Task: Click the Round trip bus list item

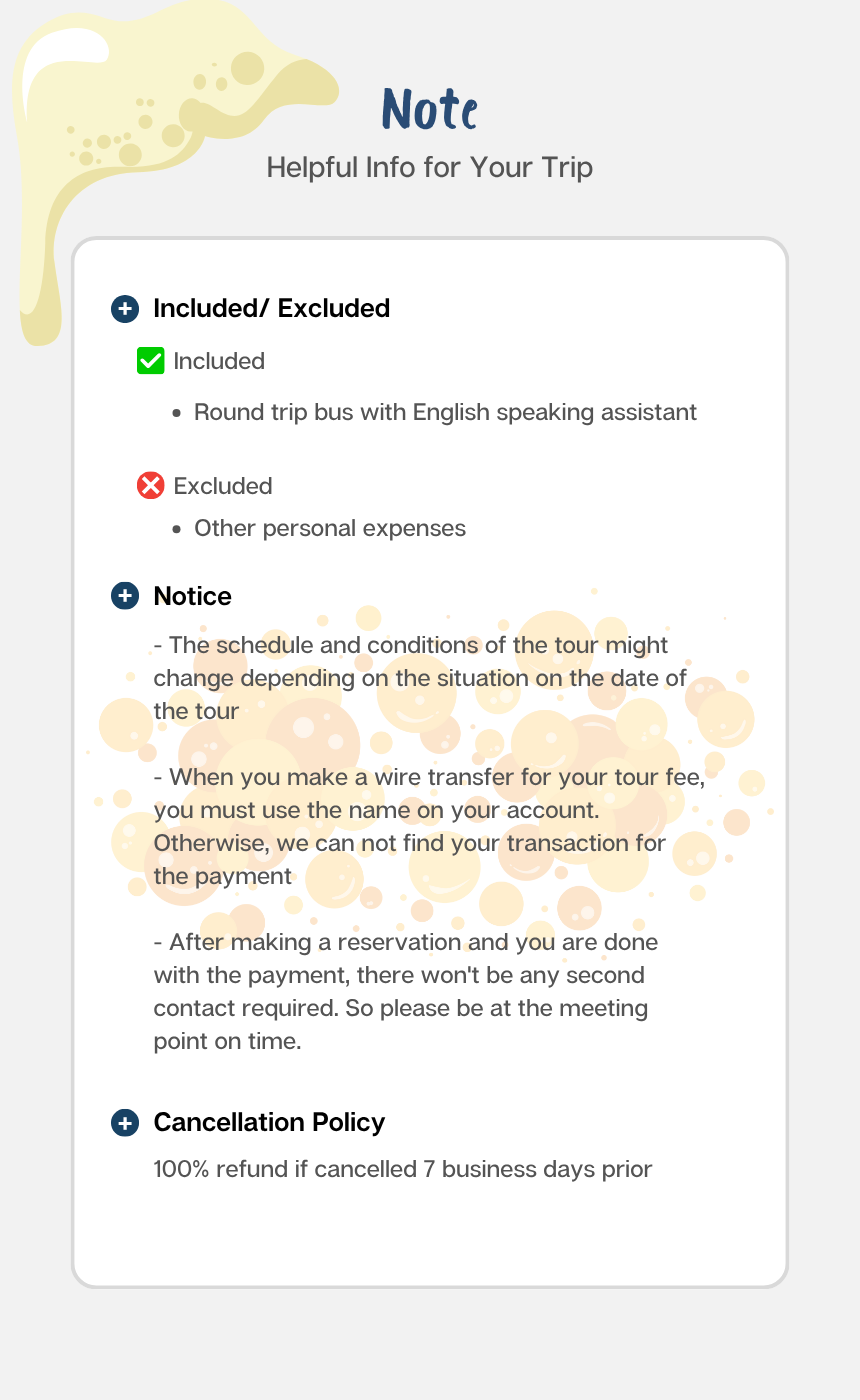Action: pos(445,412)
